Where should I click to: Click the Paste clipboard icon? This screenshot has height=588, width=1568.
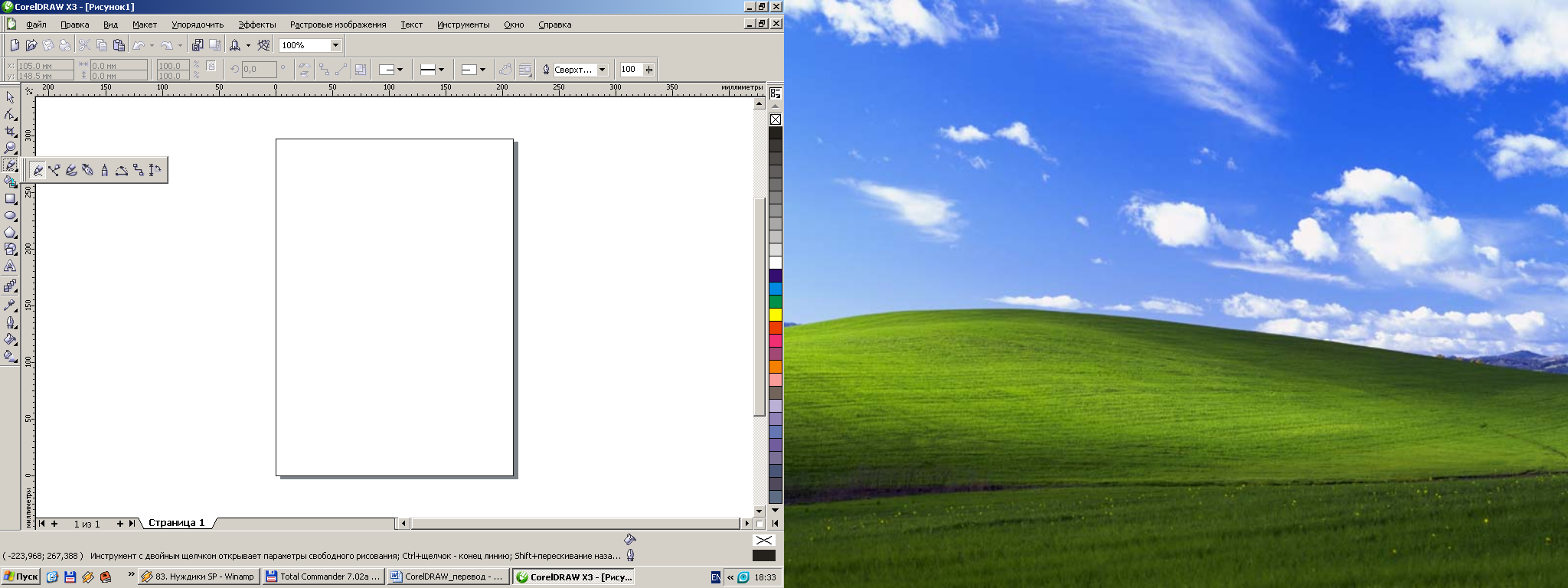click(x=119, y=45)
